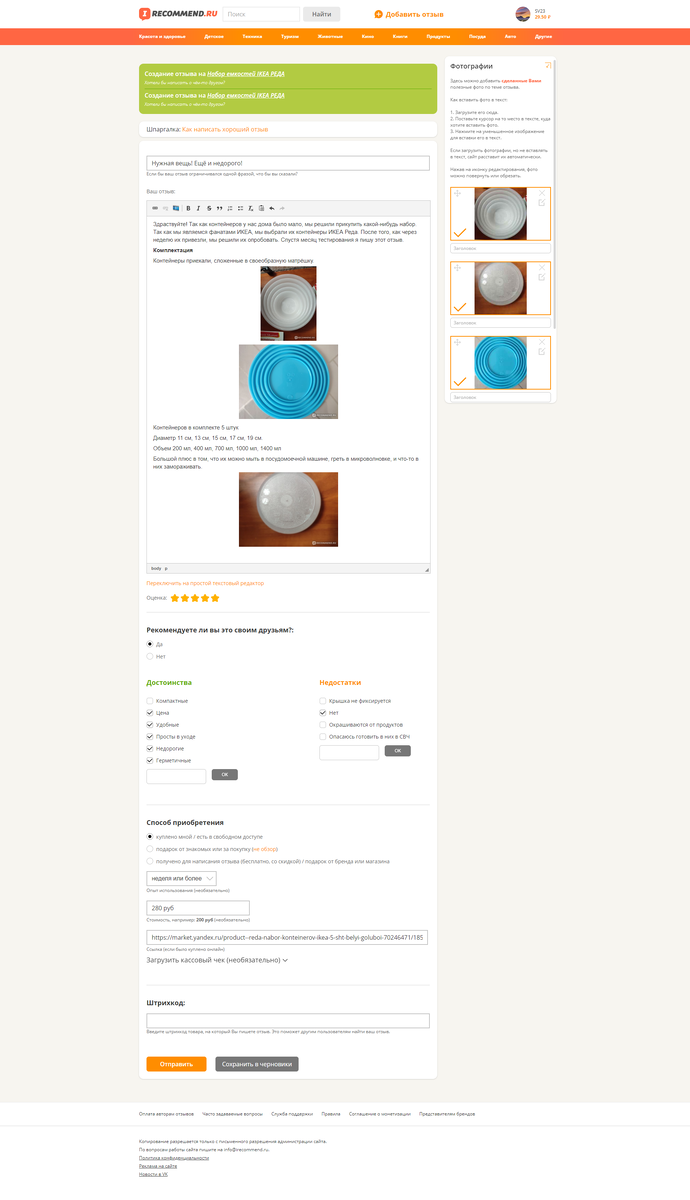690x1200 pixels.
Task: Open the неделя или более dropdown
Action: point(182,878)
